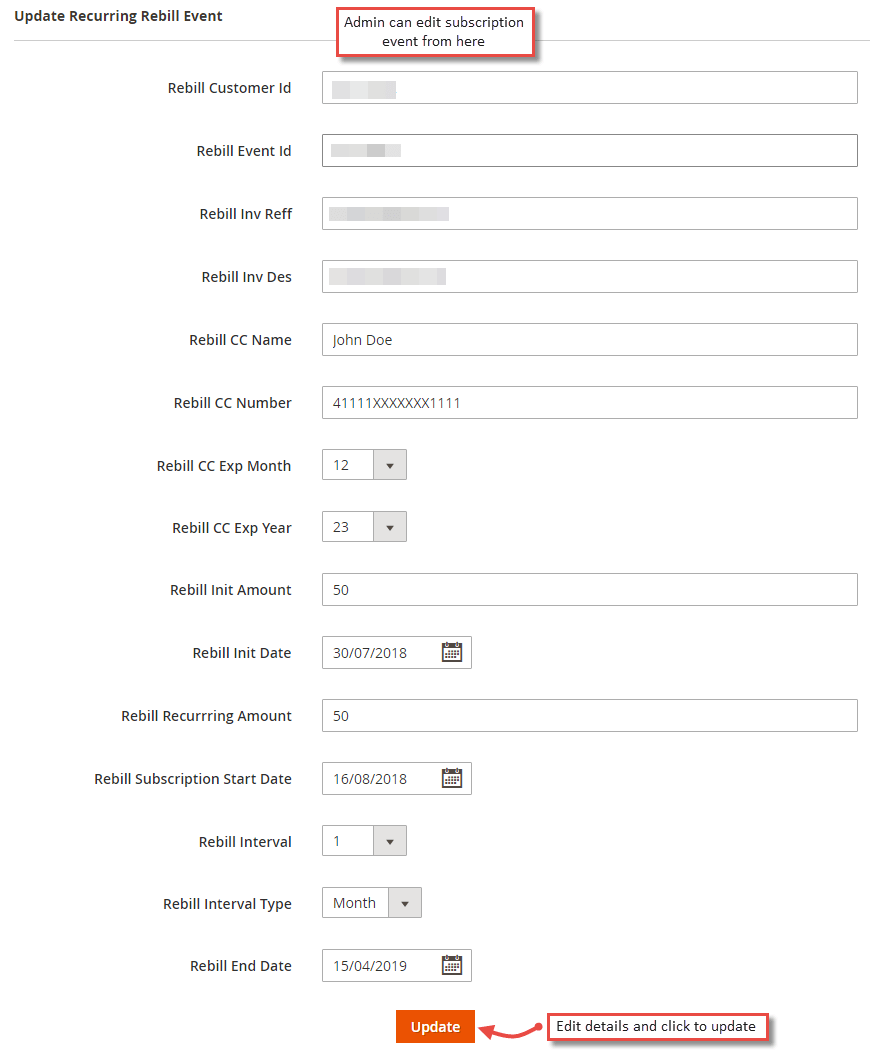Open the calendar for Rebill Subscription Start Date
Viewport: 870px width, 1055px height.
pos(452,778)
